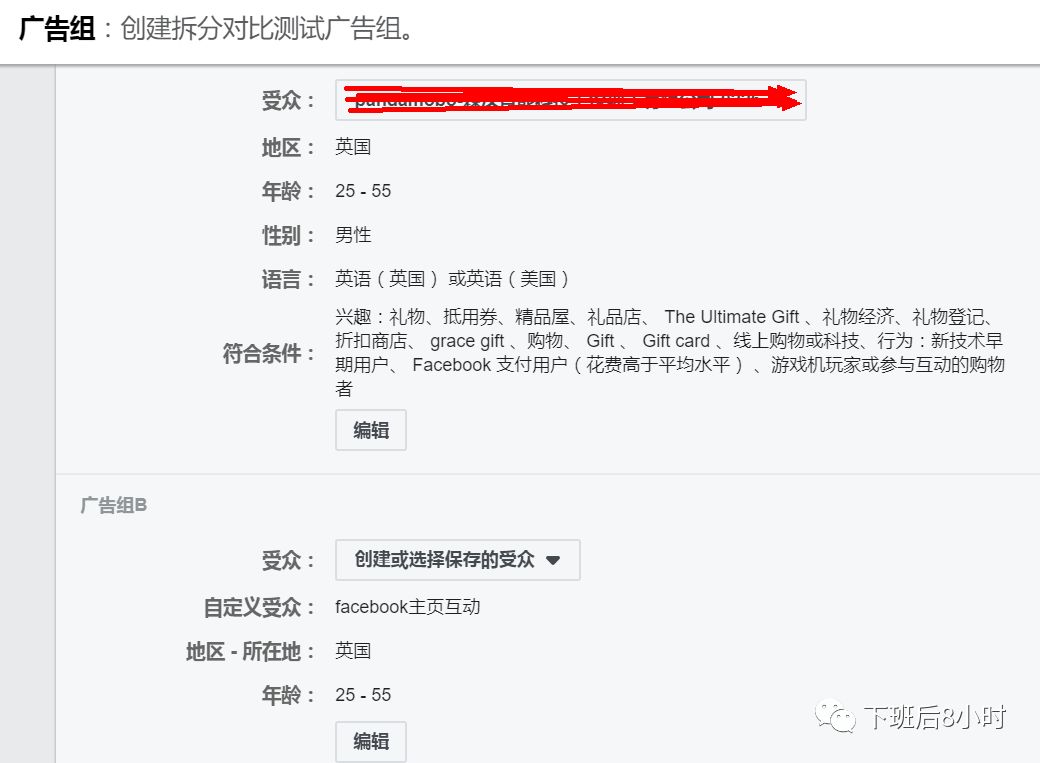The image size is (1040, 763).
Task: Click the 自定义受众 label
Action: (259, 607)
